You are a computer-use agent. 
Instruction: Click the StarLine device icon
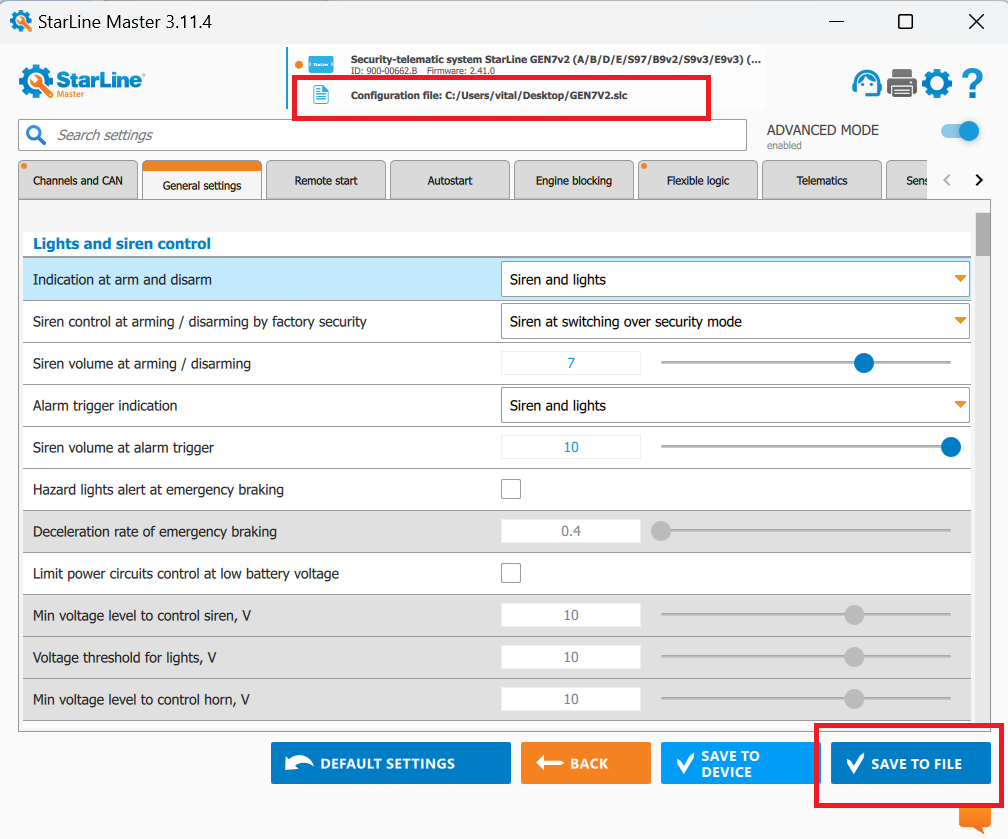[321, 64]
